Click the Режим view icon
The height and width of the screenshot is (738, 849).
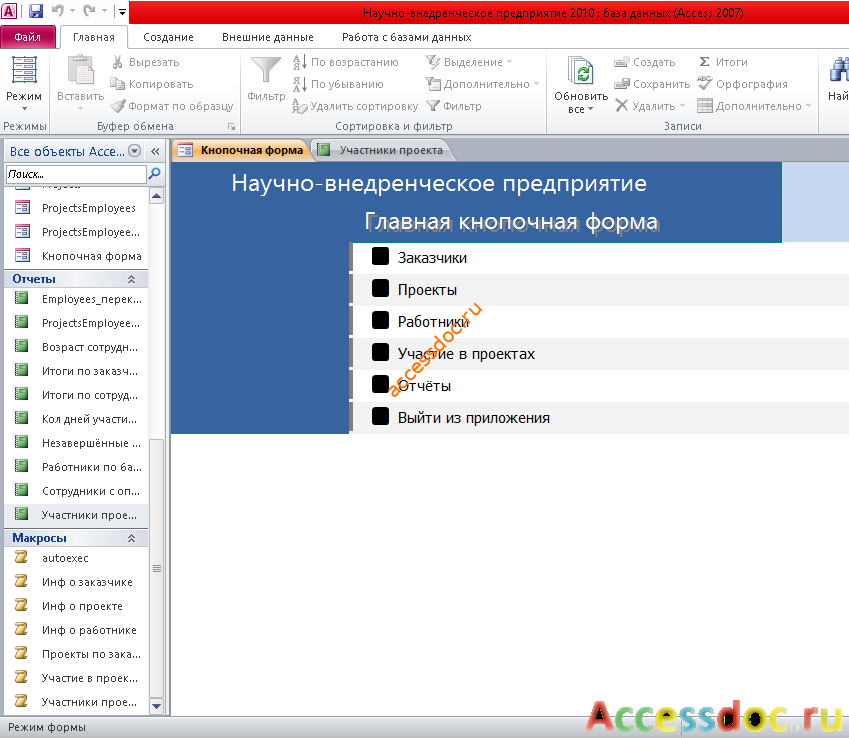tap(24, 70)
